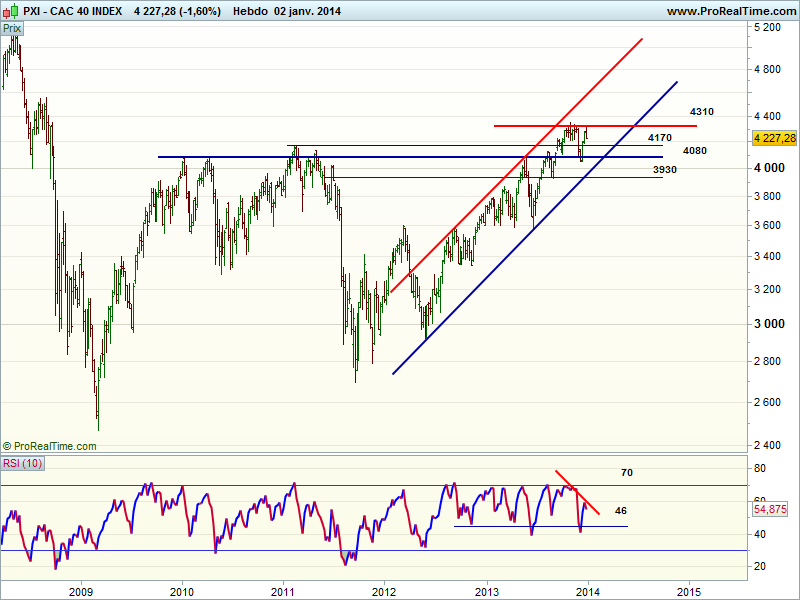Select the PXI - CAC 40 INDEX title
The width and height of the screenshot is (800, 600).
(74, 11)
